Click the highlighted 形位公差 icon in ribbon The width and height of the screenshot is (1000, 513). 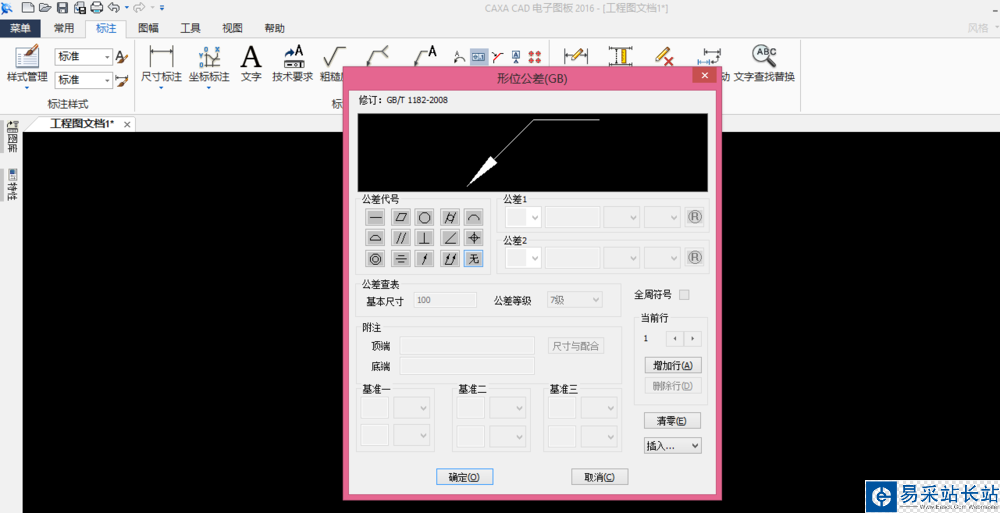tap(478, 56)
